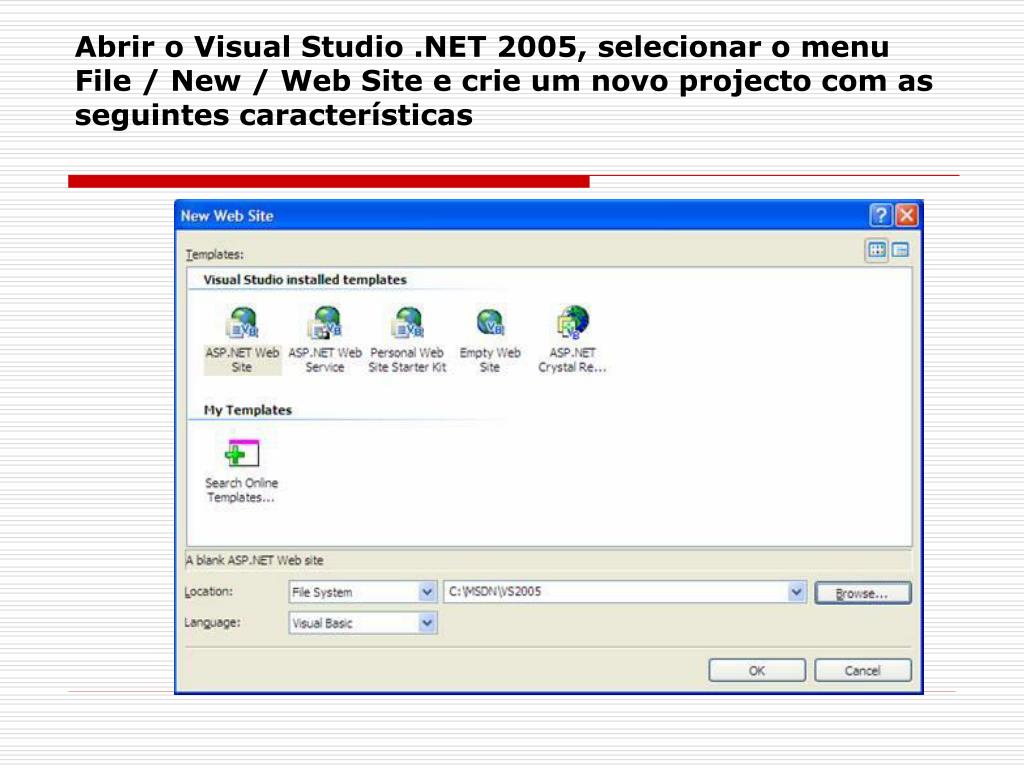Confirm with the OK button
This screenshot has width=1024, height=768.
(757, 671)
